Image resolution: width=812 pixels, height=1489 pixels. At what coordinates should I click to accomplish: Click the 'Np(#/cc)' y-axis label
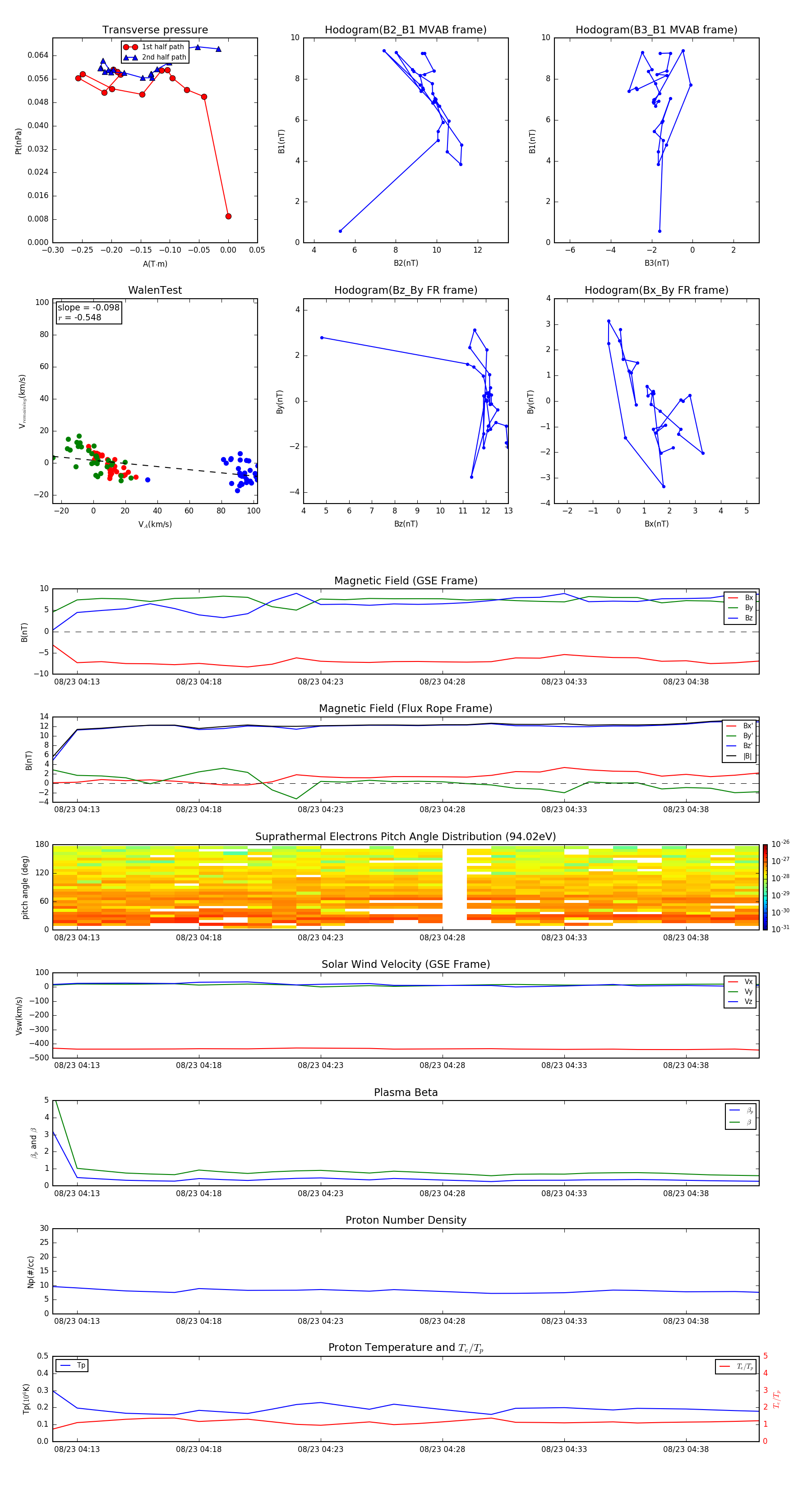coord(31,1272)
